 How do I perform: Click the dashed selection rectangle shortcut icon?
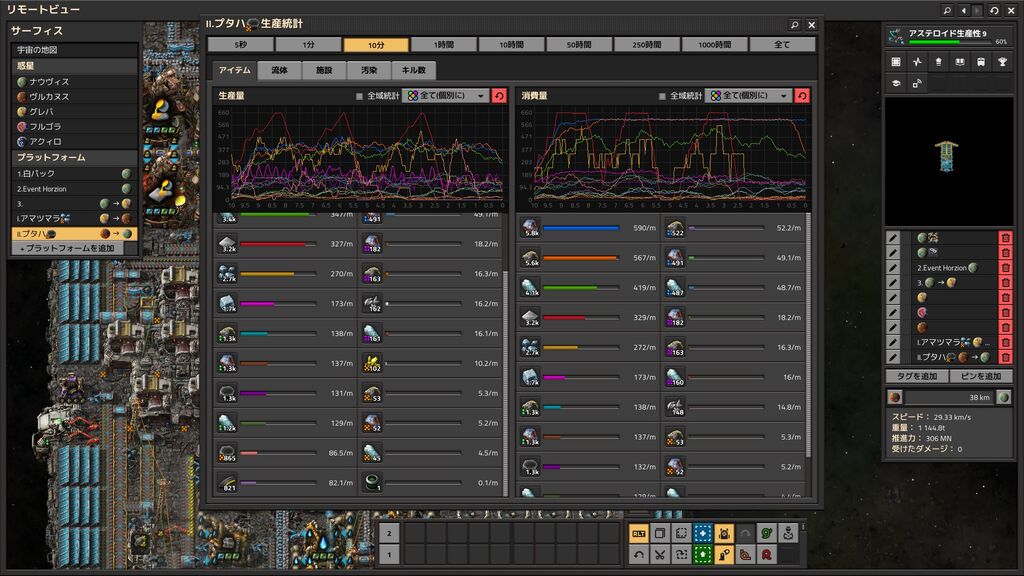pos(681,534)
